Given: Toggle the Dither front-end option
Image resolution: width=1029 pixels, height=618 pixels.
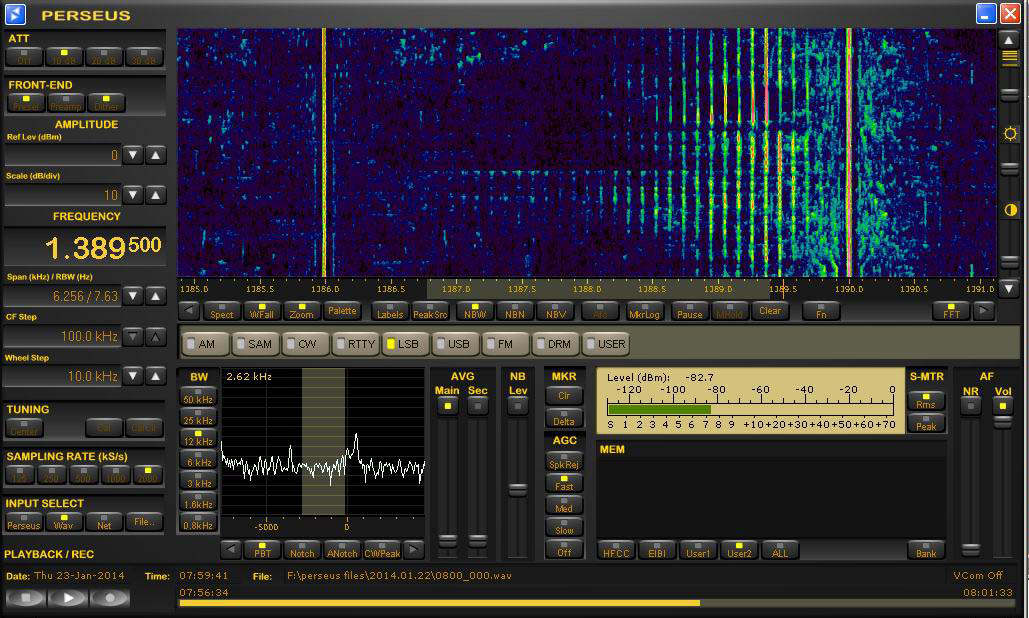Looking at the screenshot, I should coord(106,103).
